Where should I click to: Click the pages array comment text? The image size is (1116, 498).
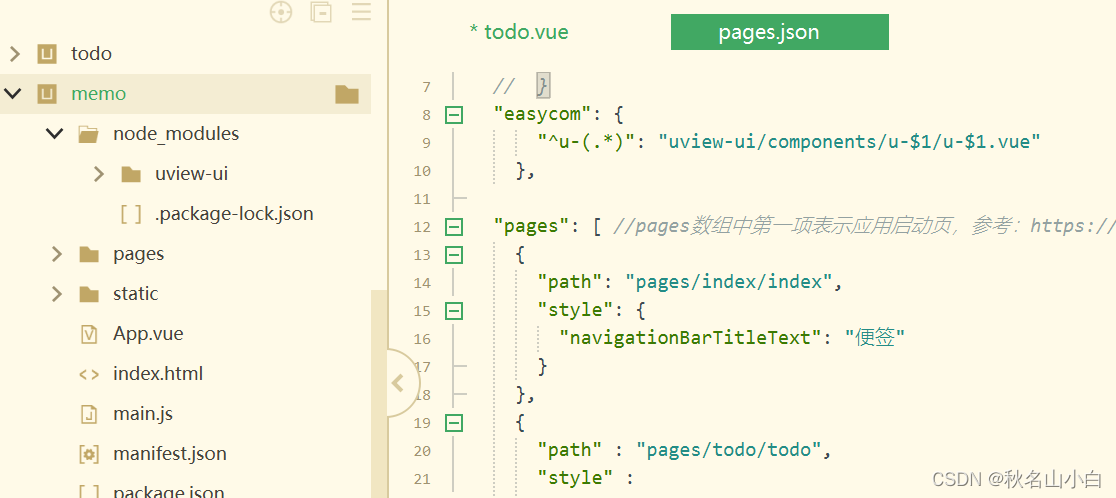tap(864, 226)
